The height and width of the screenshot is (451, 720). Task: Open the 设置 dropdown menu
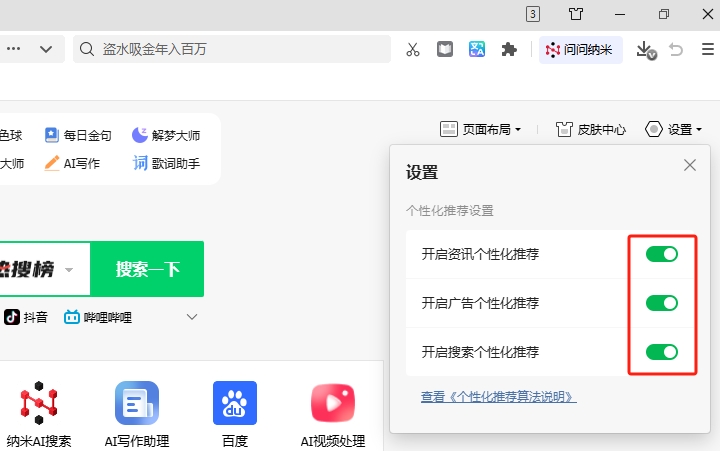tap(674, 129)
